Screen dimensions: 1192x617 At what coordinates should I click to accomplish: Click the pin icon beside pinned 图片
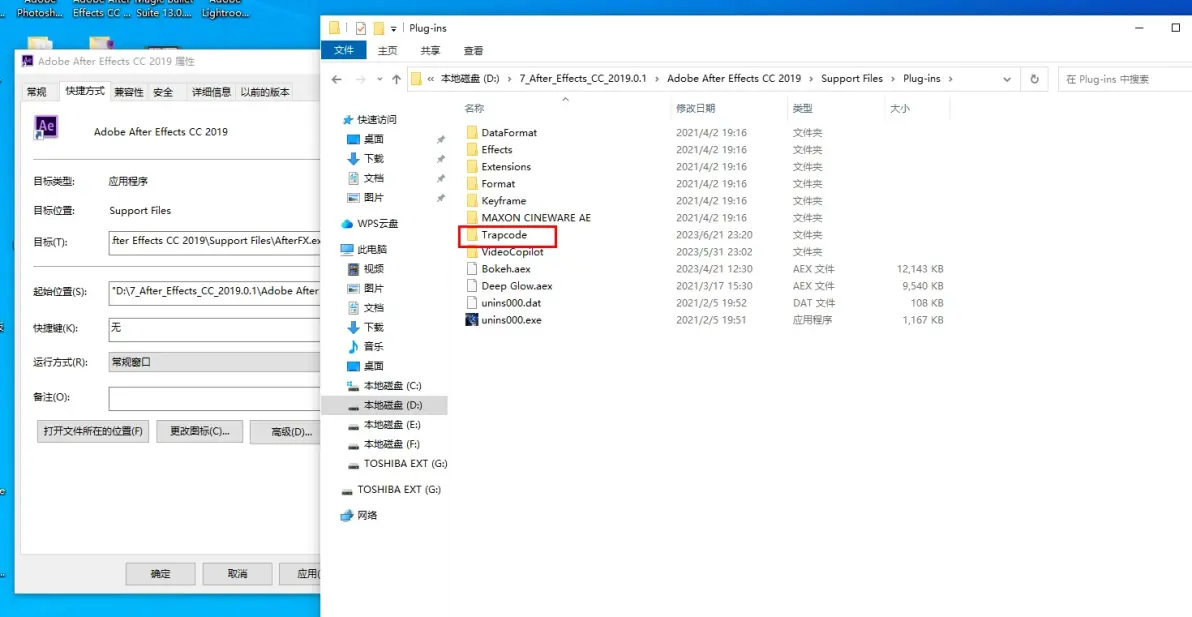tap(440, 198)
